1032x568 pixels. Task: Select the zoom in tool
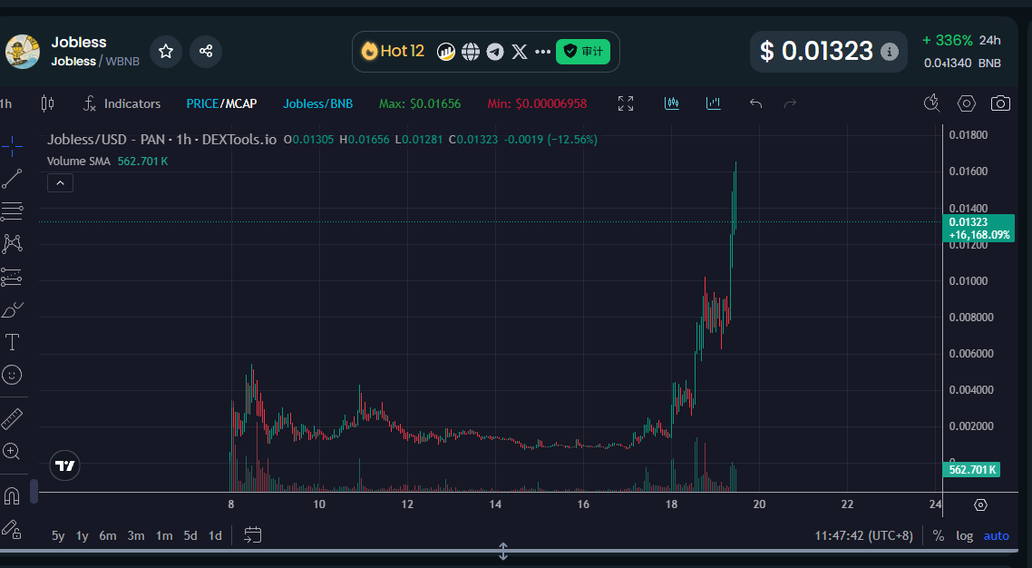click(x=12, y=452)
